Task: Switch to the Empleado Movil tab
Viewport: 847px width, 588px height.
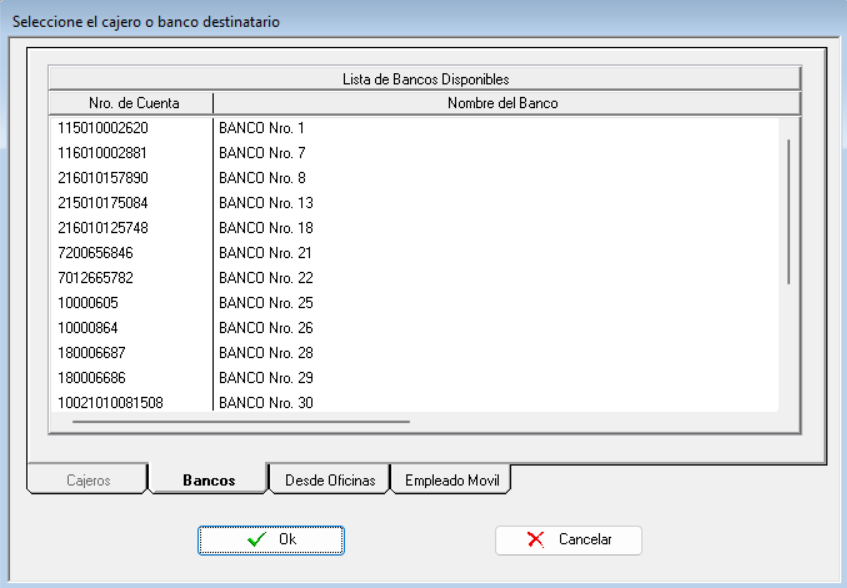Action: tap(451, 480)
